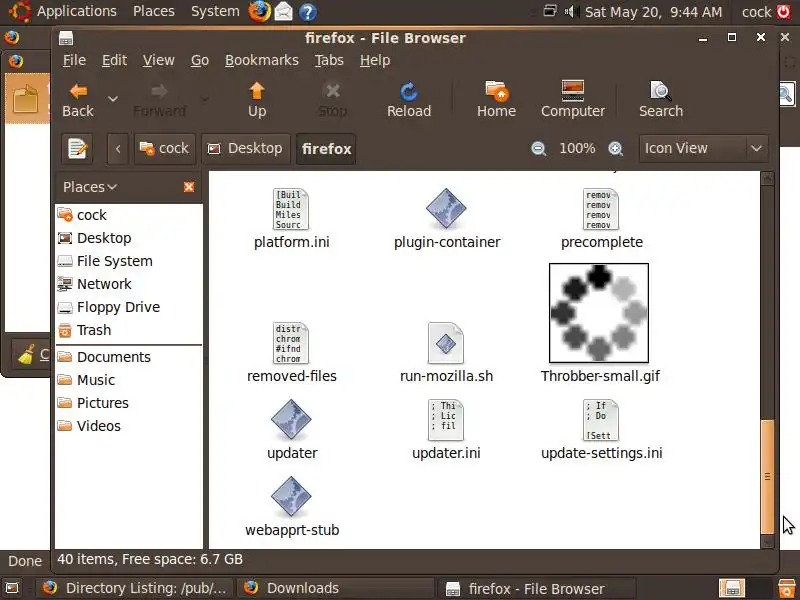The height and width of the screenshot is (600, 800).
Task: Open the help launcher in panel
Action: tap(307, 12)
